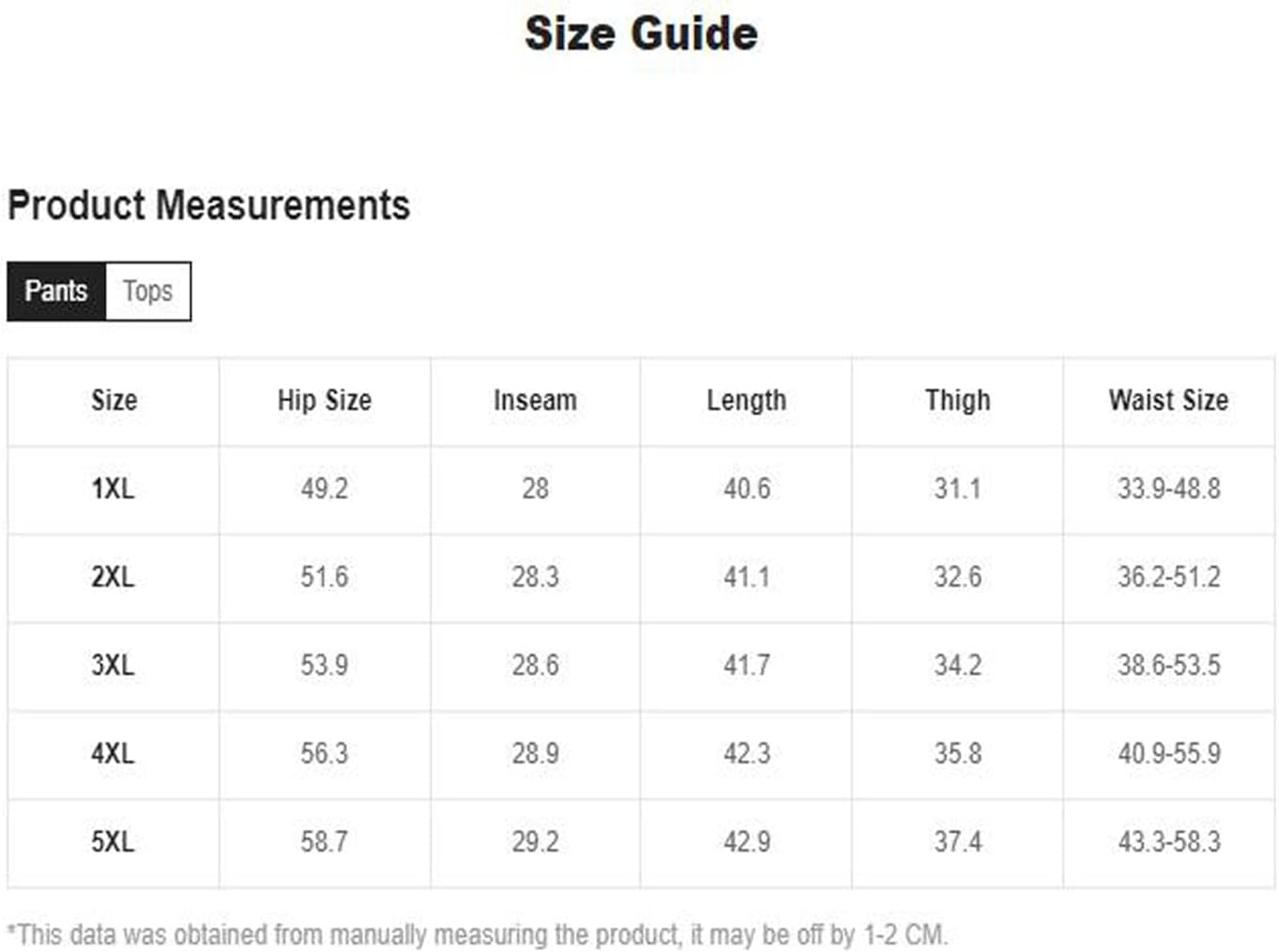
Task: Select the 3XL size row label
Action: pos(114,665)
